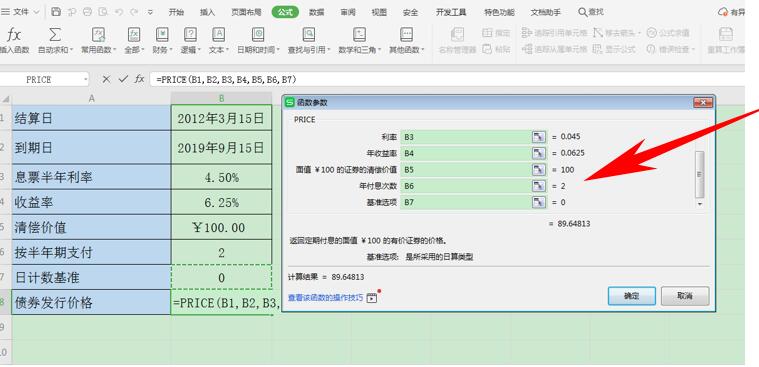This screenshot has height=367, width=759.
Task: Click range selector icon for 清偿价值 B5
Action: point(538,170)
